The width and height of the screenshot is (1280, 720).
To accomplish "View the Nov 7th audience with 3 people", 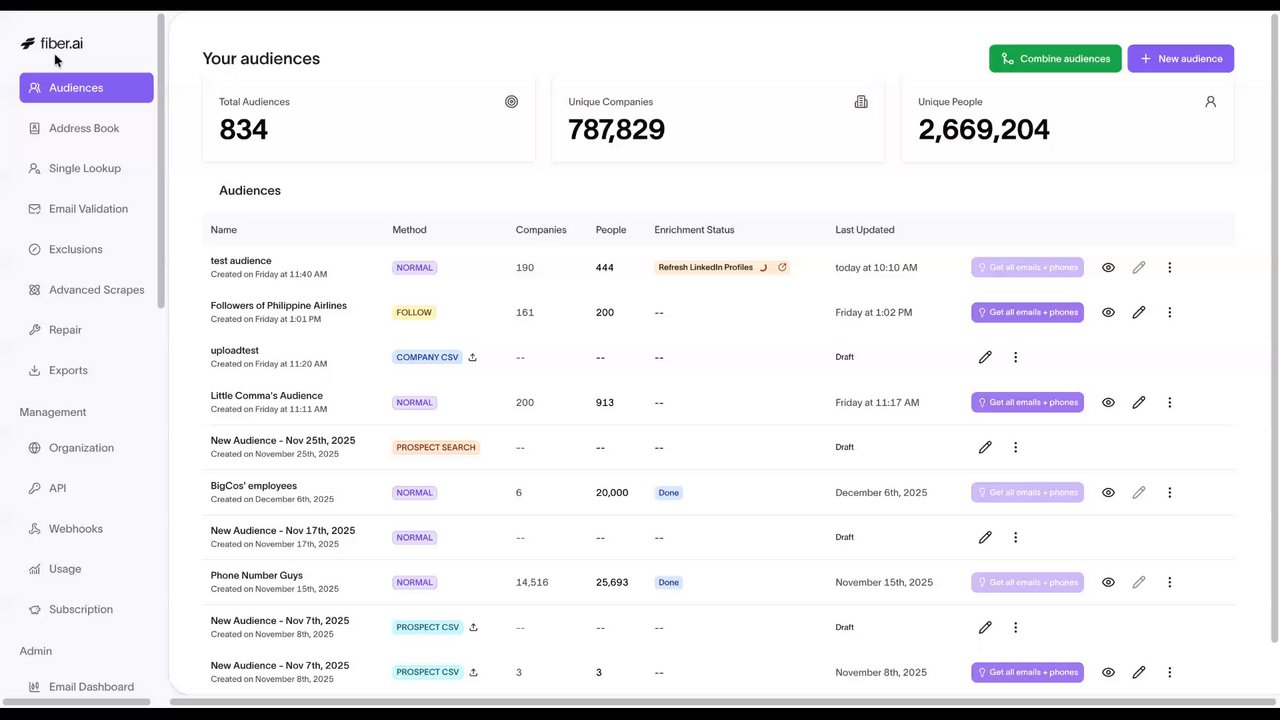I will point(1108,673).
